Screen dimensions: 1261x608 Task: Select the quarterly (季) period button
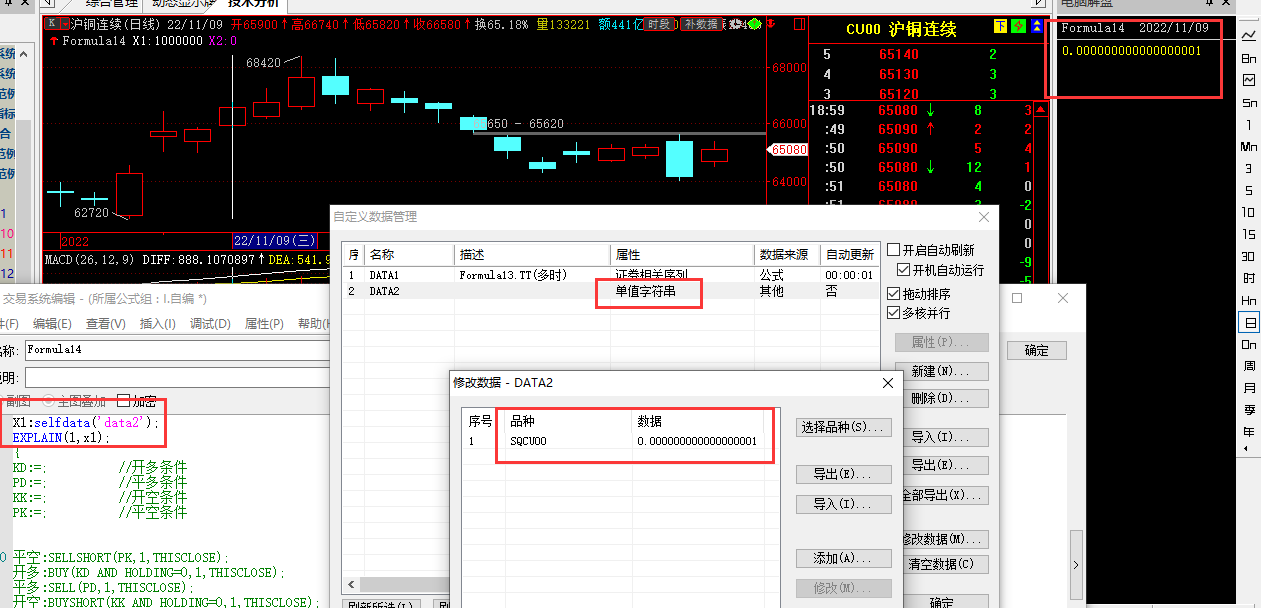(1249, 410)
